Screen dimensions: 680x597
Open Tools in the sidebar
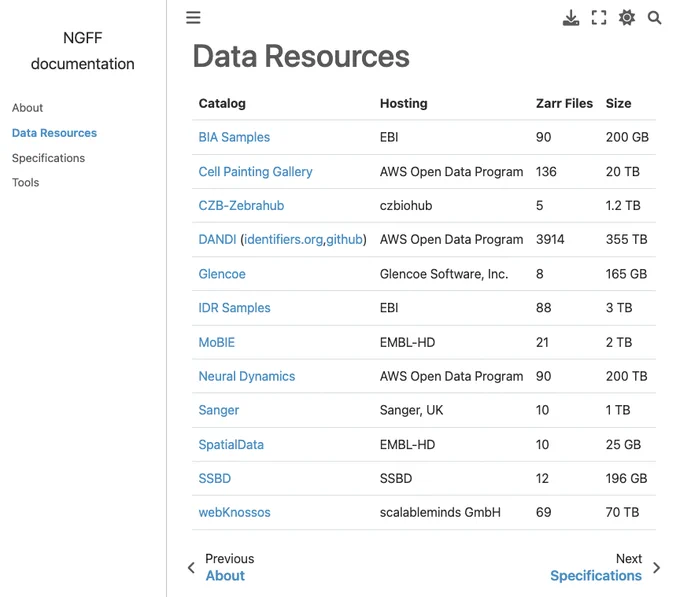point(26,183)
